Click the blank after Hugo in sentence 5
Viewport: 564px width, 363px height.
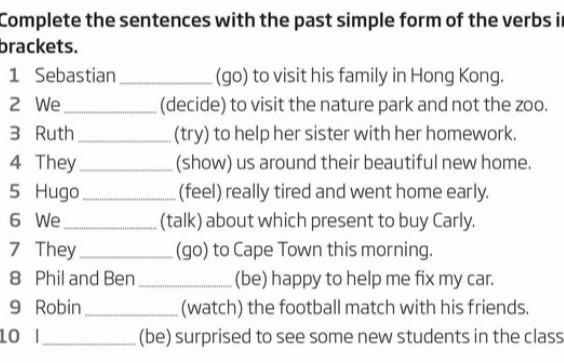tap(129, 198)
